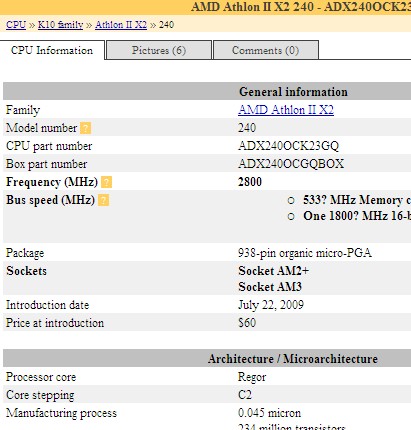Follow the CPU breadcrumb link
411x430 pixels.
click(16, 25)
